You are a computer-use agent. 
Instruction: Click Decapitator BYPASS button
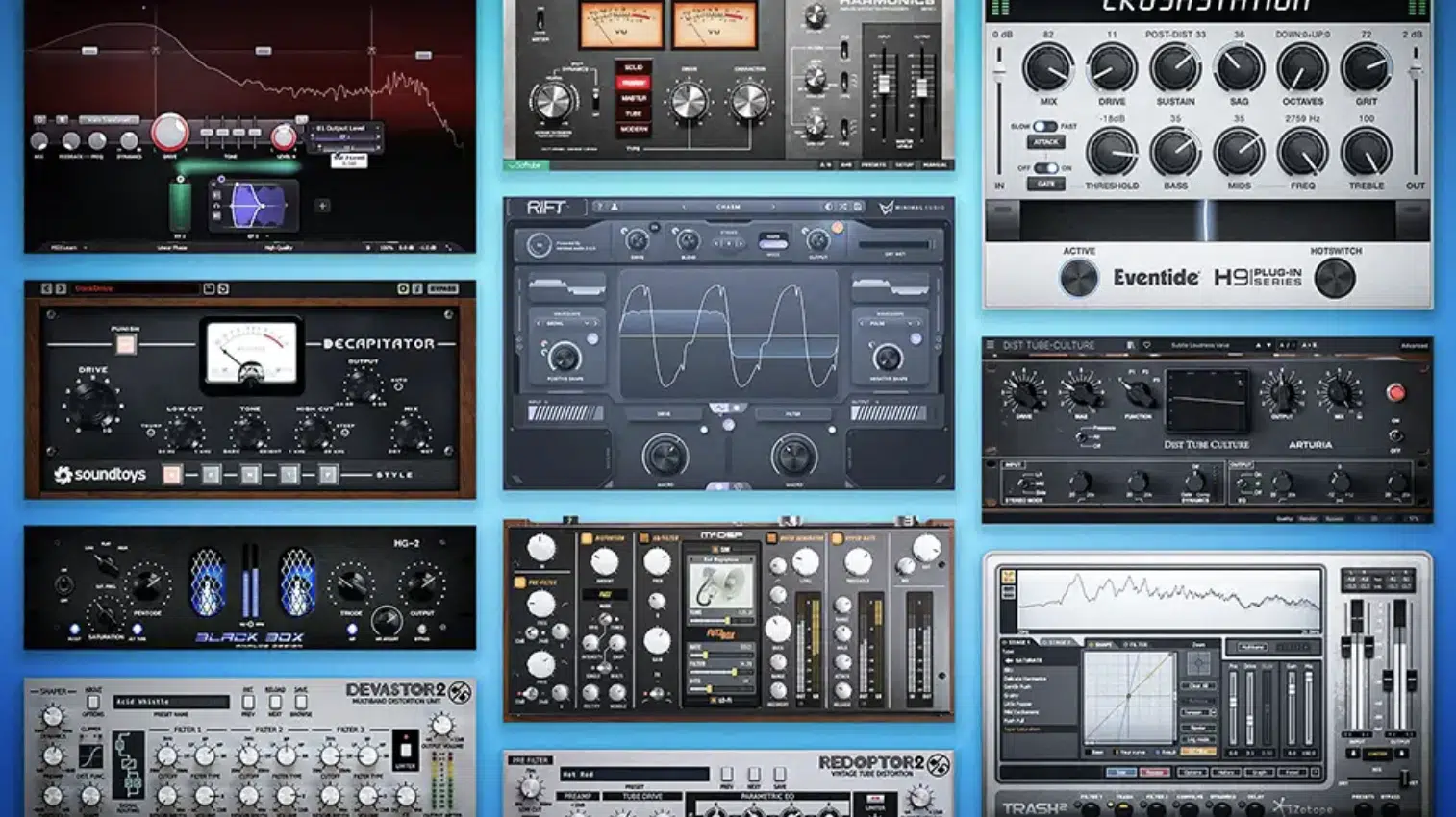click(442, 288)
